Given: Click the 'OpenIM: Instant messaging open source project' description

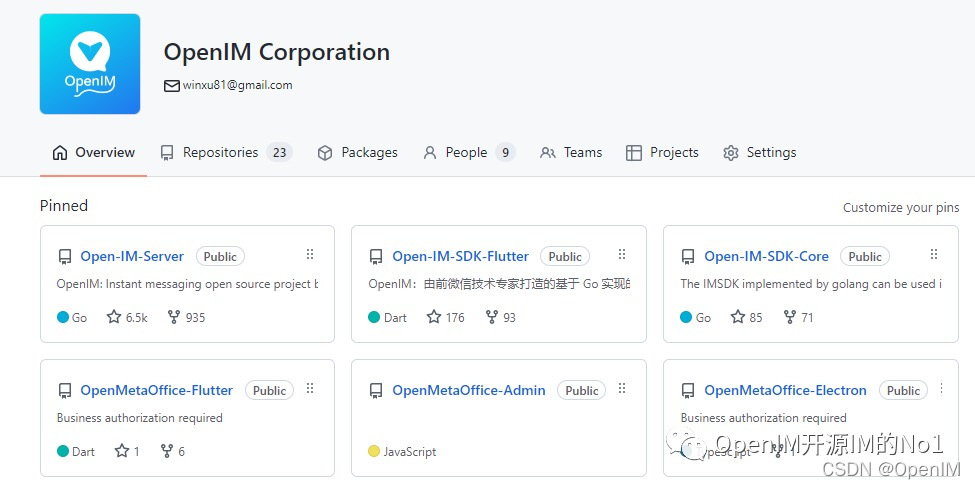Looking at the screenshot, I should point(187,284).
